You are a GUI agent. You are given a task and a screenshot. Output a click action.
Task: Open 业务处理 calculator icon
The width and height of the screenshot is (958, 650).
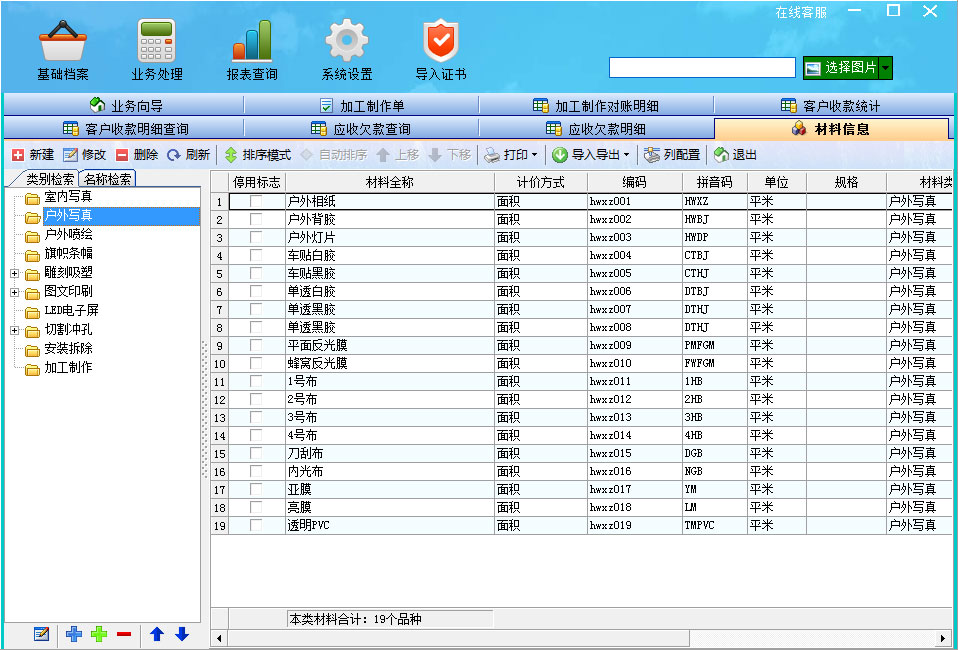pyautogui.click(x=156, y=42)
